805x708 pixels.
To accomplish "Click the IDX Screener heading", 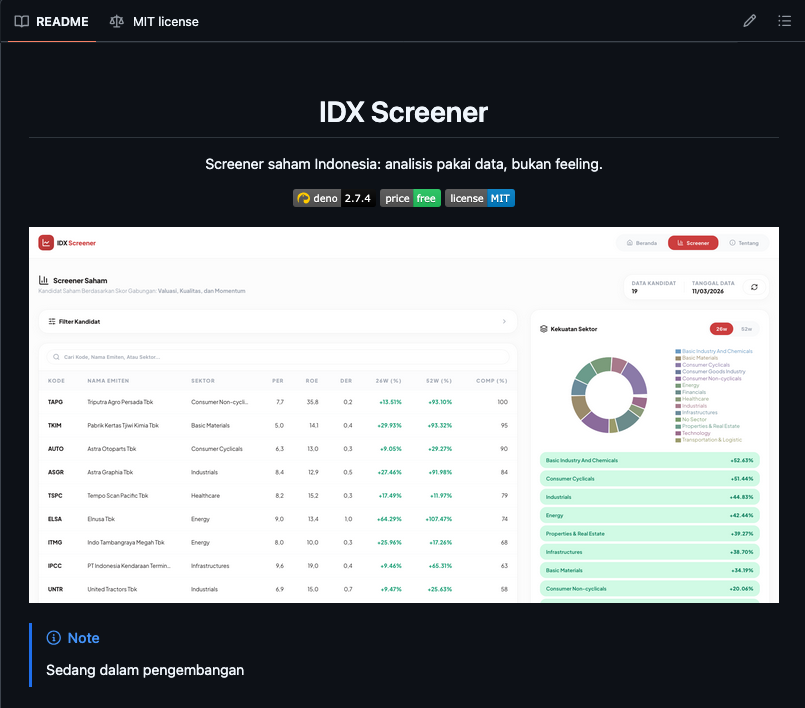I will 404,112.
